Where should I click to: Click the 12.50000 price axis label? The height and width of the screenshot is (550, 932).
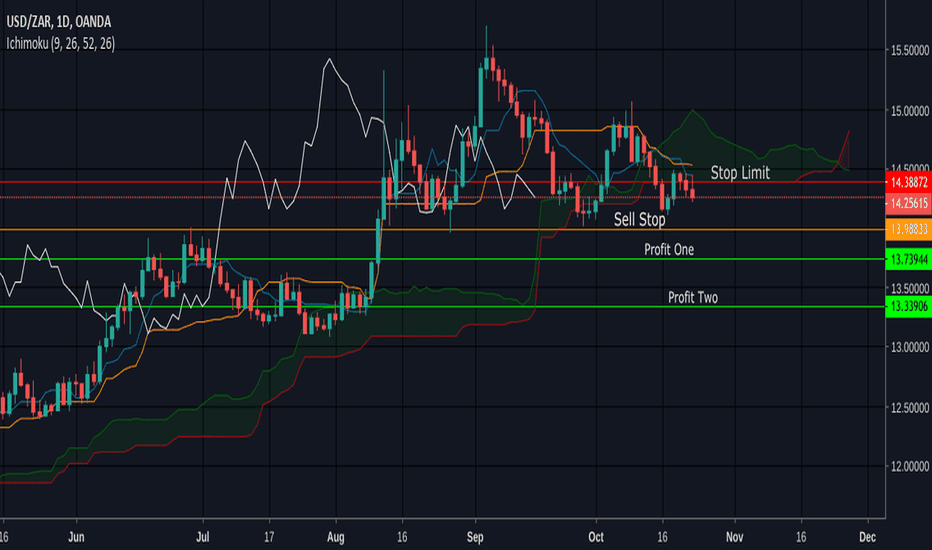pyautogui.click(x=909, y=408)
